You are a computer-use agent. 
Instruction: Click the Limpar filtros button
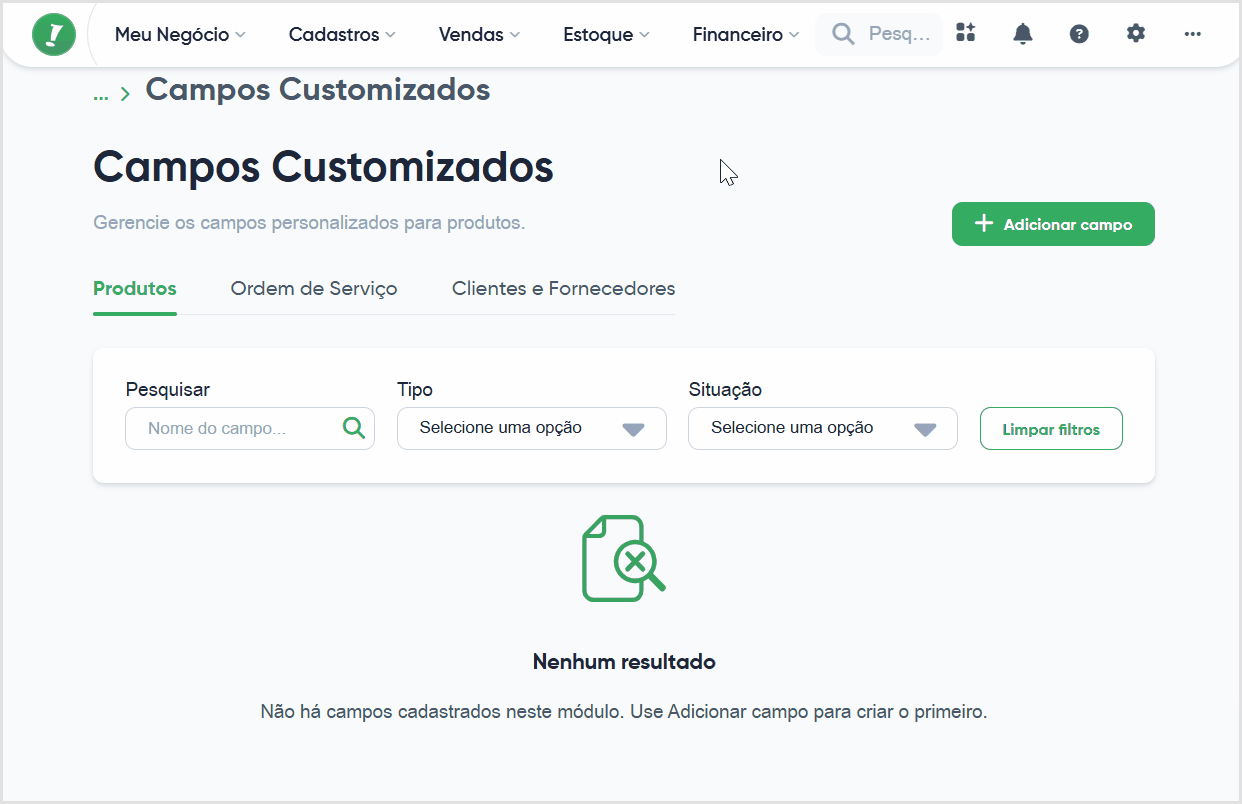tap(1051, 429)
